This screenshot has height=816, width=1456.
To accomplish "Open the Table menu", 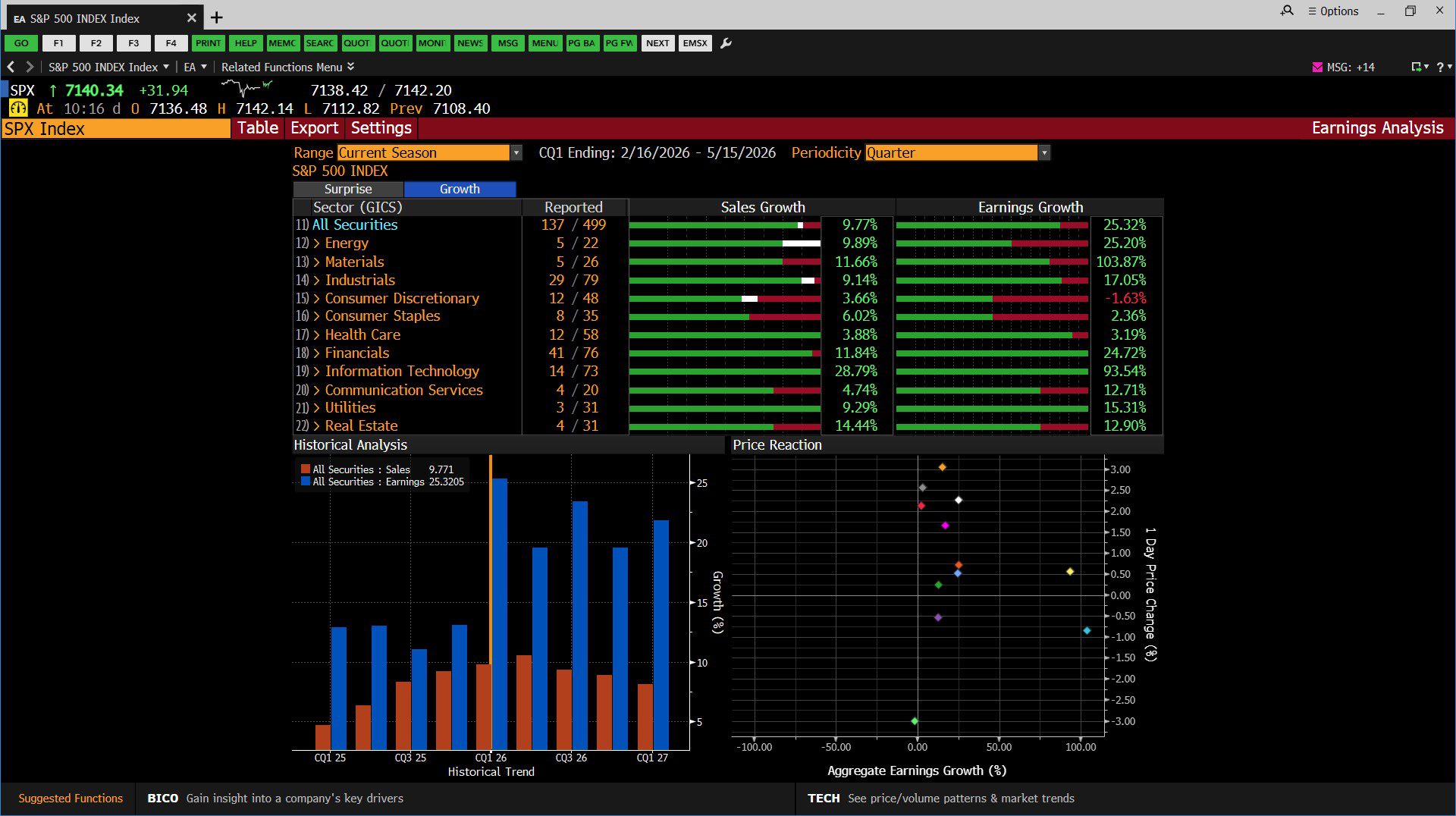I will click(258, 128).
